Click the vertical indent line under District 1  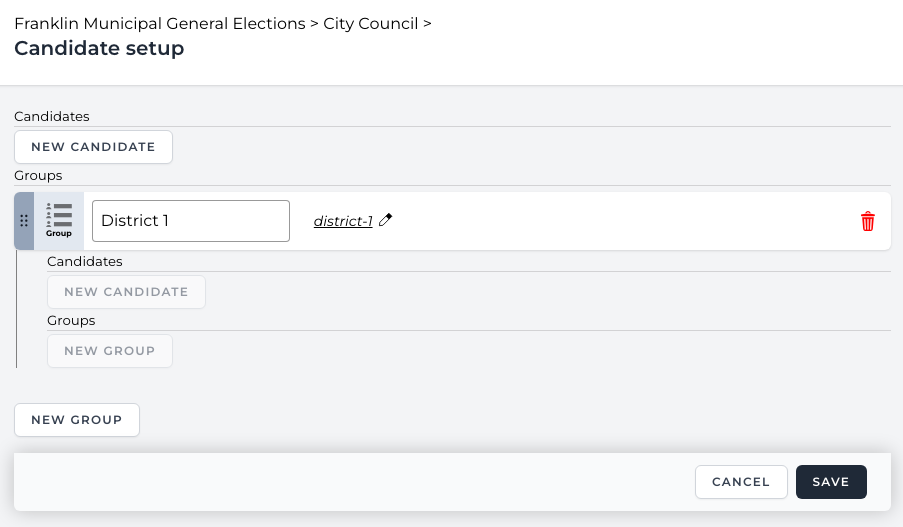pyautogui.click(x=17, y=310)
